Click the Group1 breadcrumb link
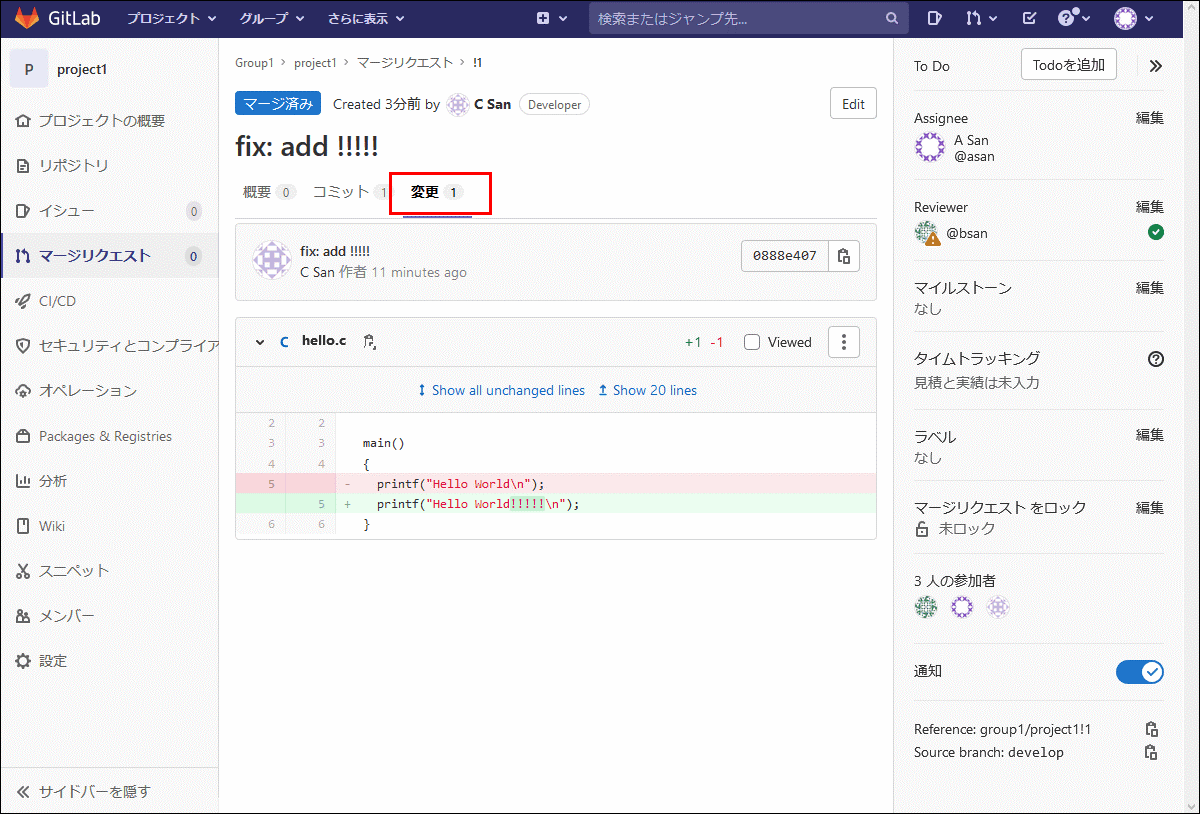The height and width of the screenshot is (814, 1200). [x=254, y=62]
